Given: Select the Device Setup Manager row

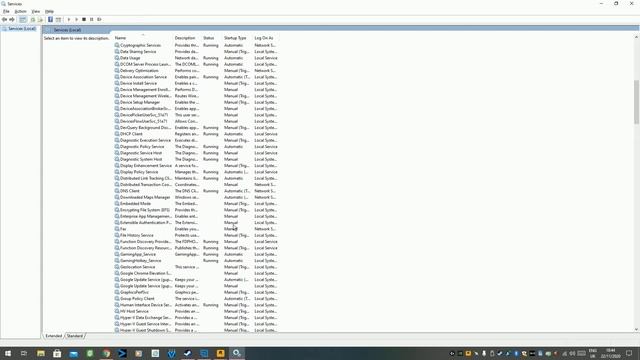Looking at the screenshot, I should [x=196, y=102].
